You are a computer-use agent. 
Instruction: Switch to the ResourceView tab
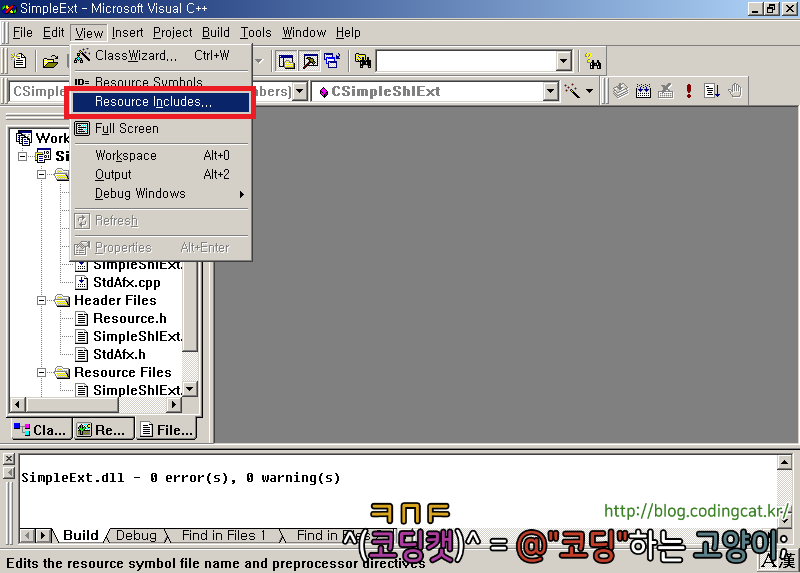pyautogui.click(x=104, y=430)
